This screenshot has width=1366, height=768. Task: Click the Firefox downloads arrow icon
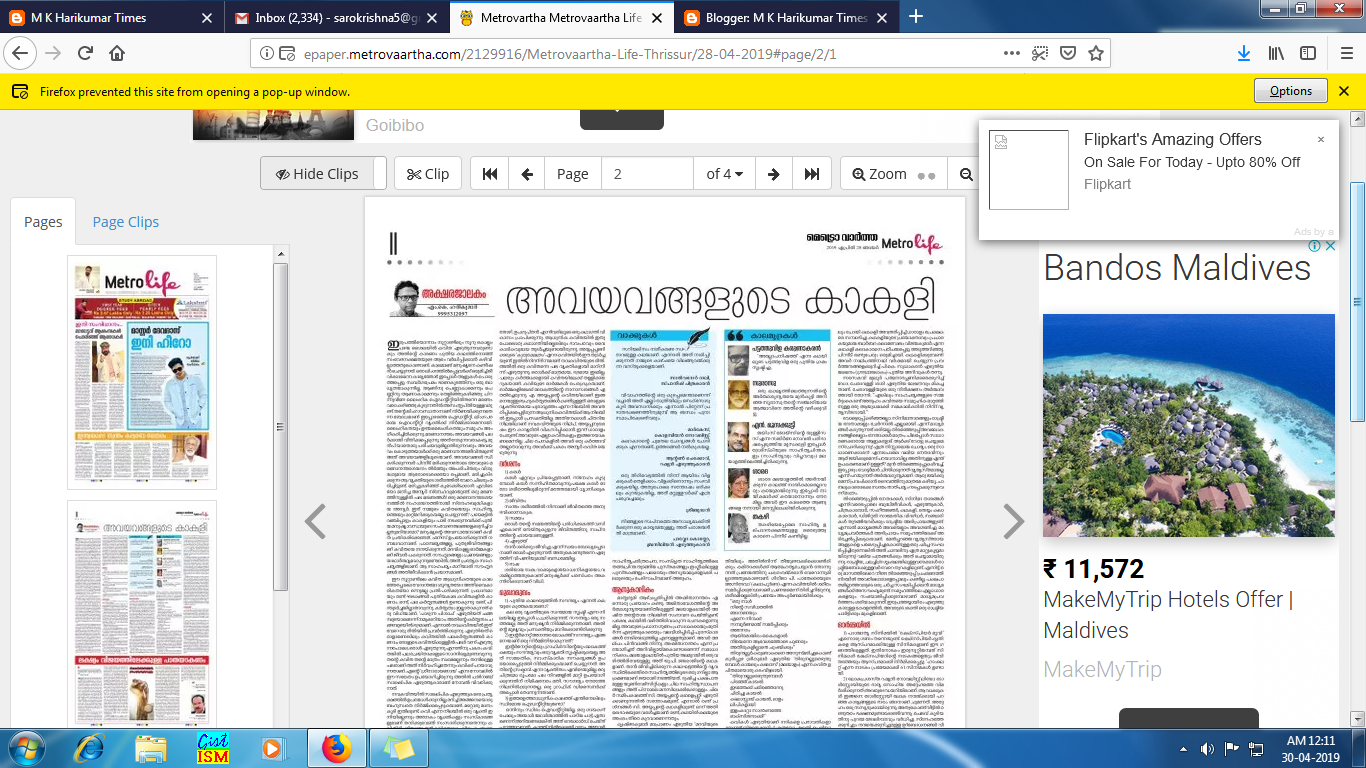click(1244, 54)
